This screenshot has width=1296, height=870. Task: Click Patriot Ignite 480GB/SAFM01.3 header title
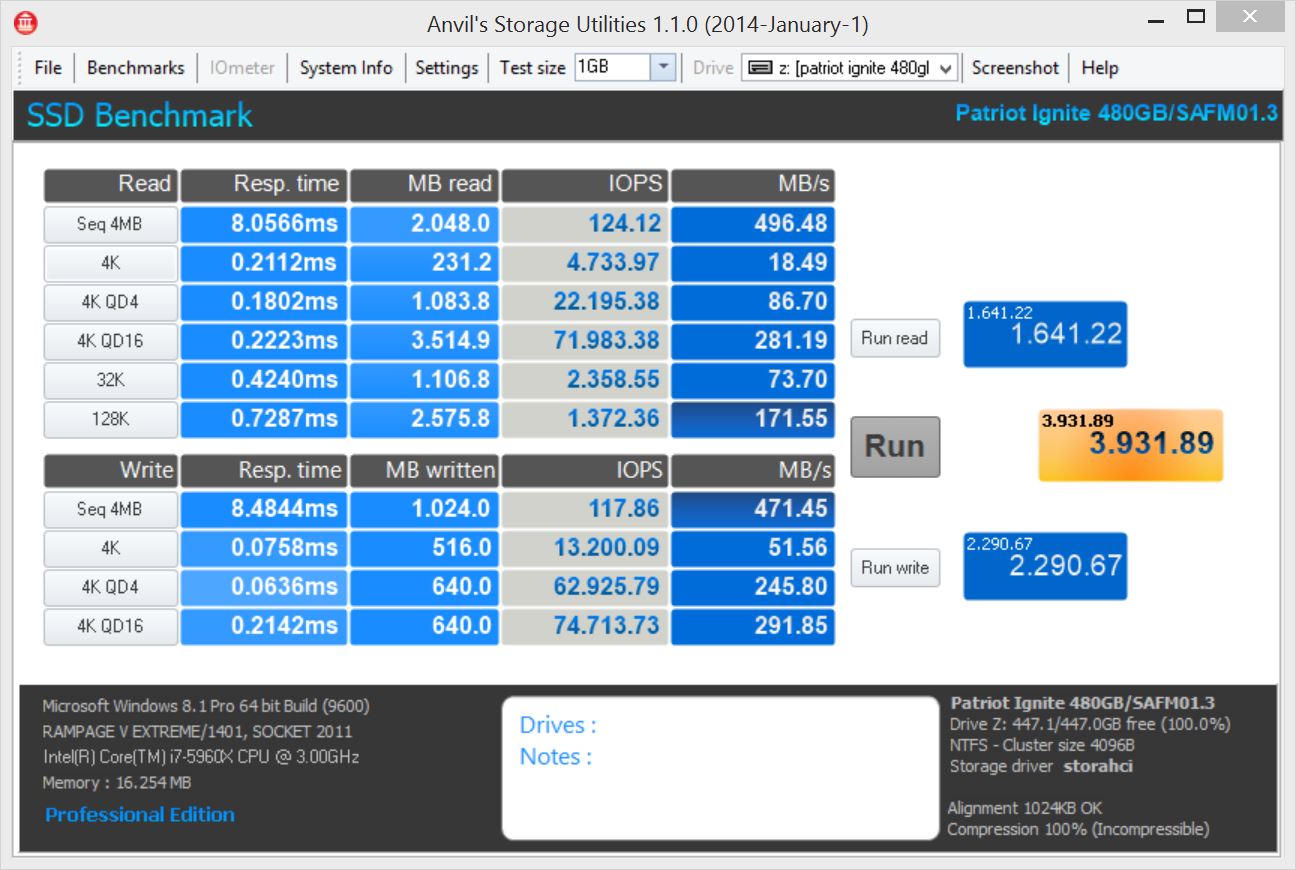1116,114
